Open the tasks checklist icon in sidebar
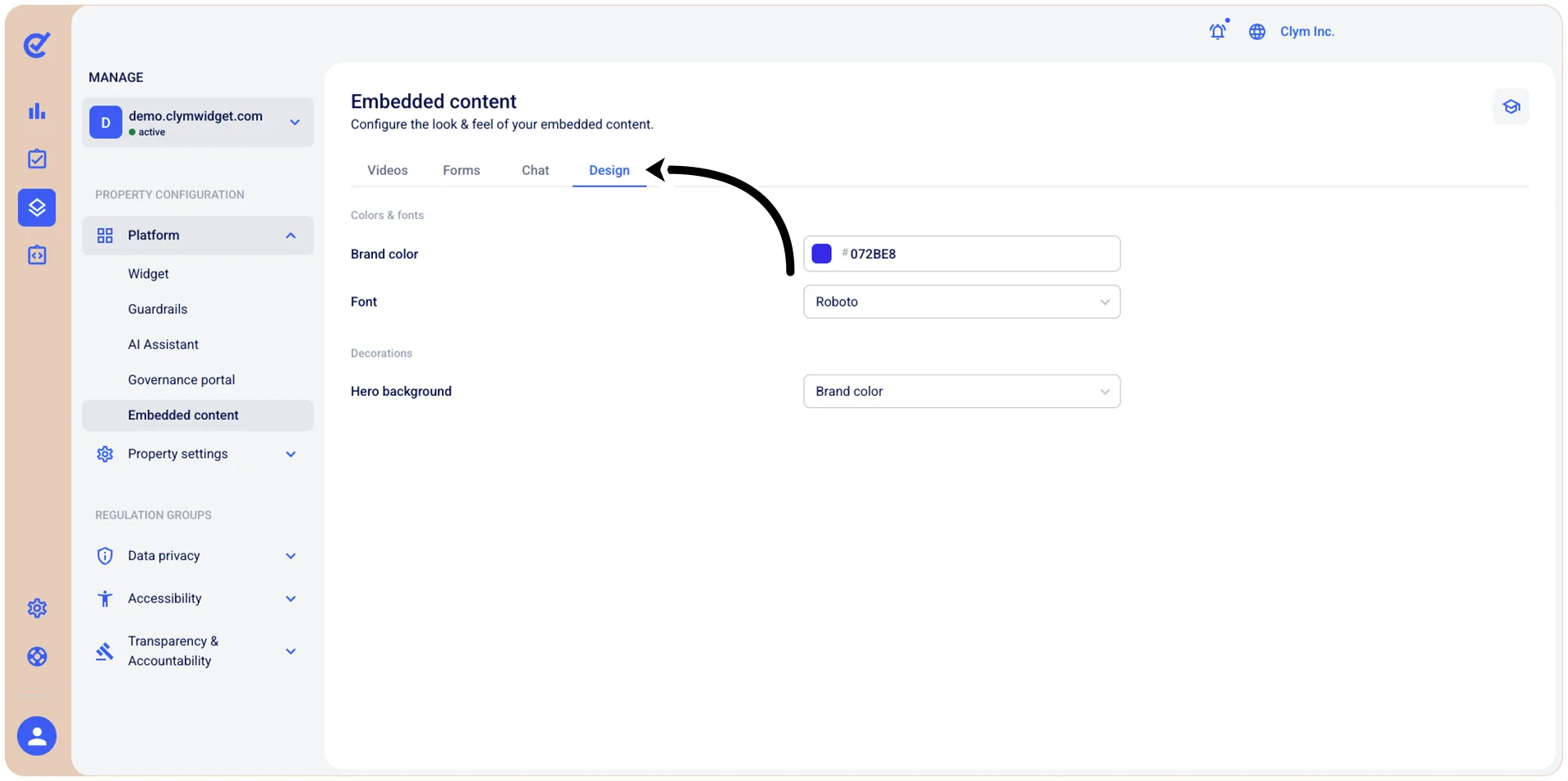Screen dimensions: 1568x781 (x=37, y=159)
